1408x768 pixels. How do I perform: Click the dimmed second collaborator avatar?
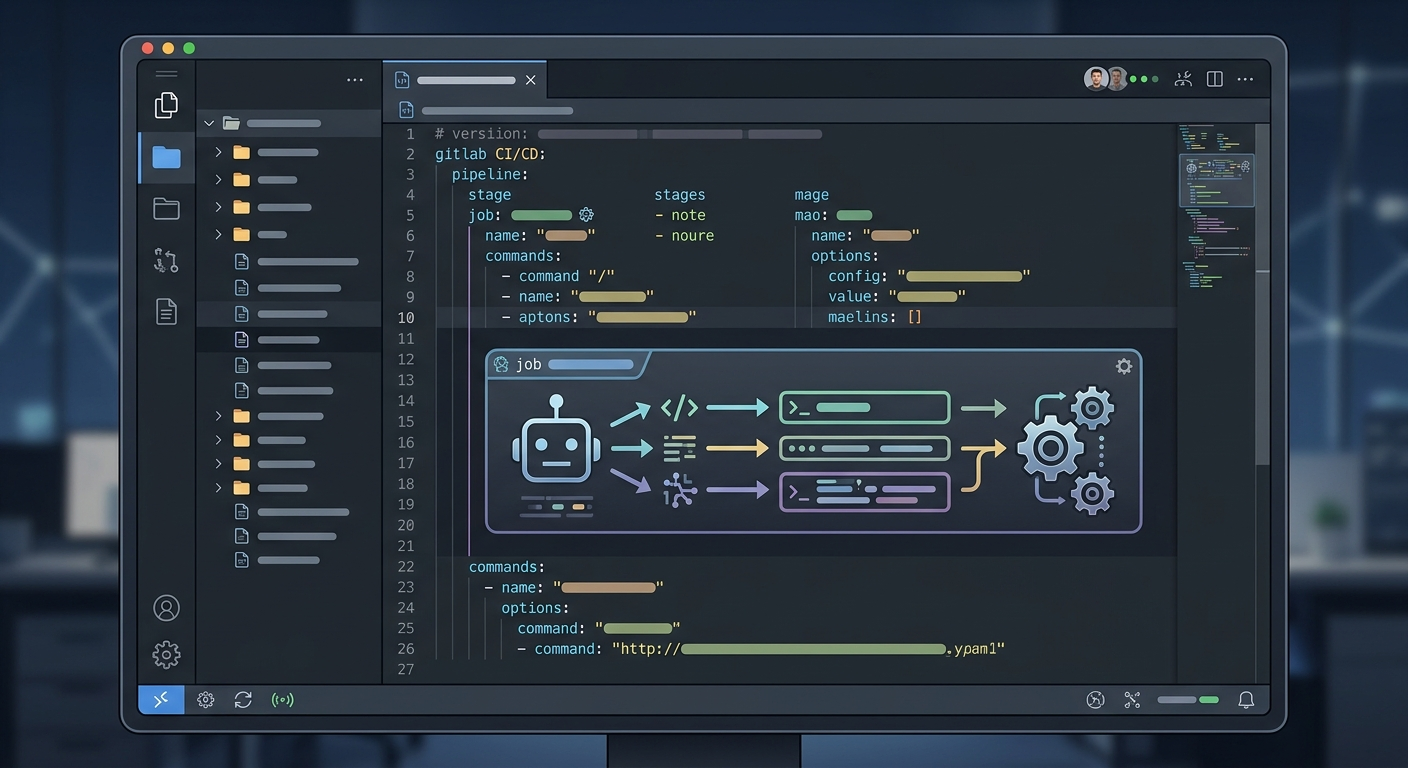tap(1117, 79)
